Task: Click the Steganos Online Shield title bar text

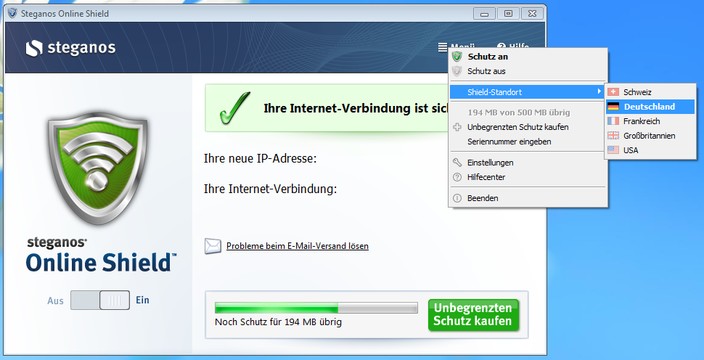Action: click(65, 13)
